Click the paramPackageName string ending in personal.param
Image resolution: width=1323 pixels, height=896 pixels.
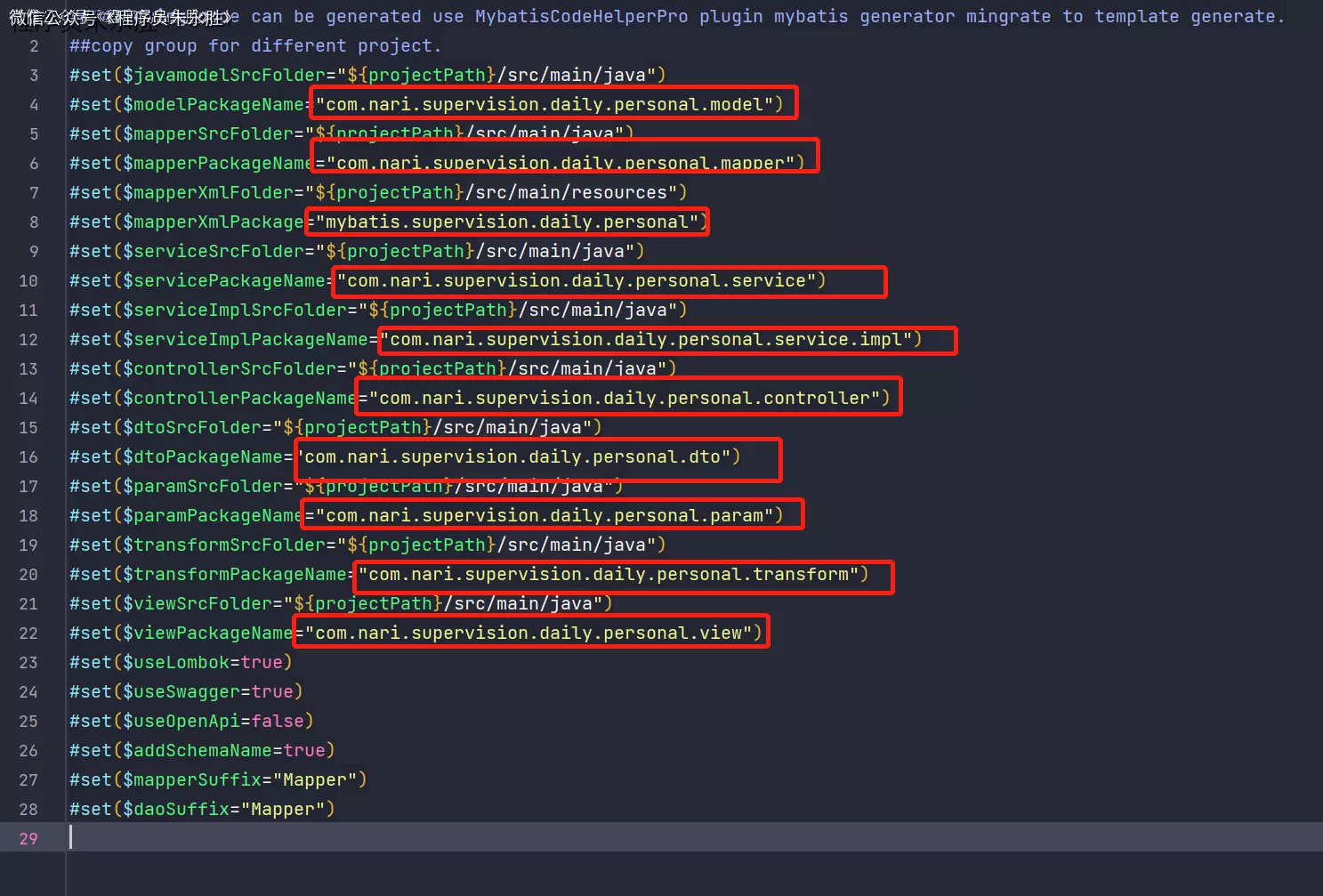click(x=545, y=515)
